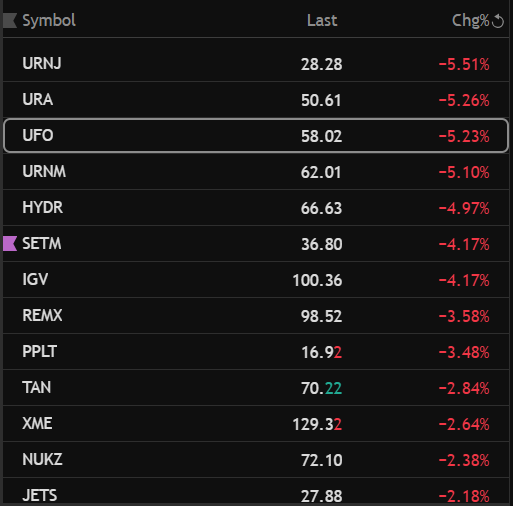Screen dimensions: 513x506
Task: Click the IGV symbol name
Action: tap(35, 279)
